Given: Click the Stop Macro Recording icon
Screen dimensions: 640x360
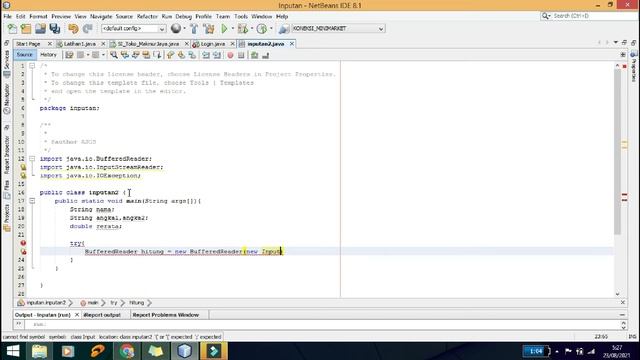Looking at the screenshot, I should 241,55.
